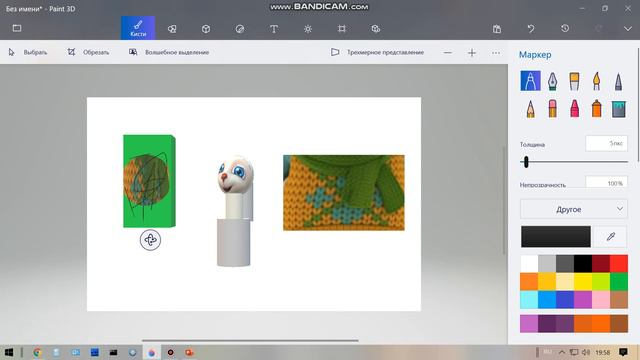
Task: Click the horizontal canvas scrollbar
Action: 250,340
